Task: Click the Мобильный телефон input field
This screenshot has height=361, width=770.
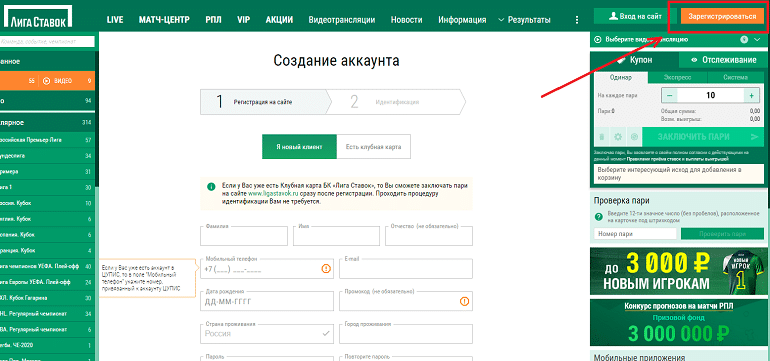Action: click(x=267, y=269)
